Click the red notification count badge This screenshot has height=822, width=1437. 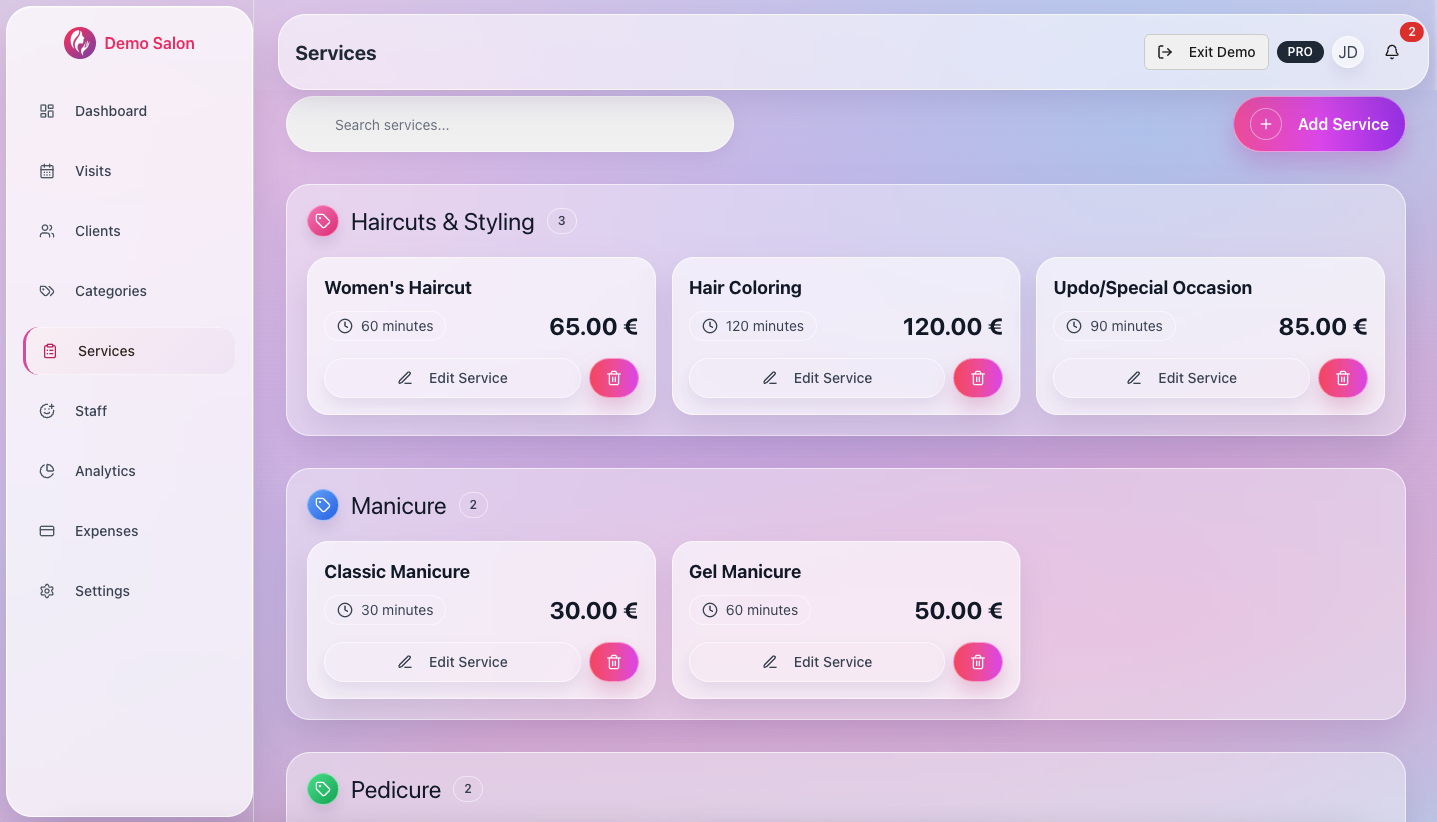pos(1411,32)
